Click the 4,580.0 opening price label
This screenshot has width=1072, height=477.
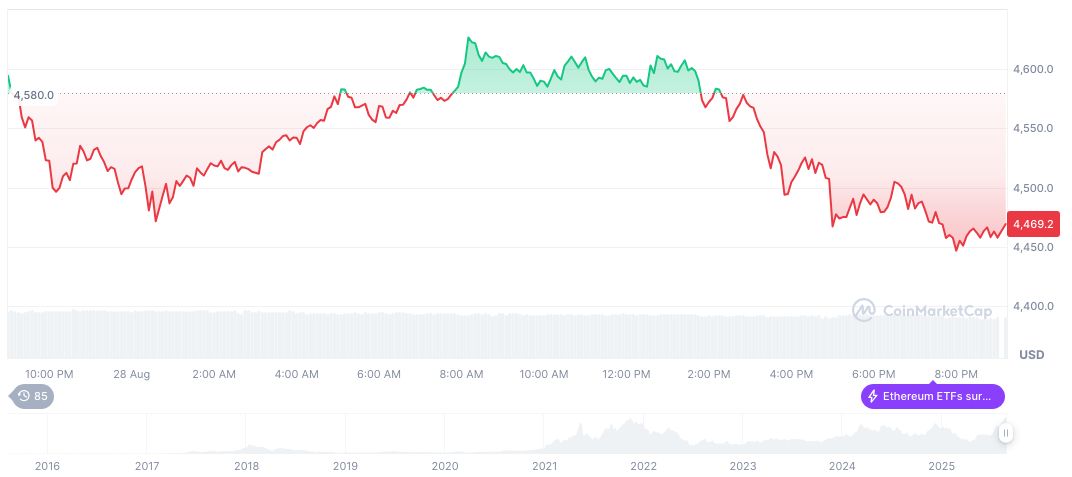click(x=34, y=95)
